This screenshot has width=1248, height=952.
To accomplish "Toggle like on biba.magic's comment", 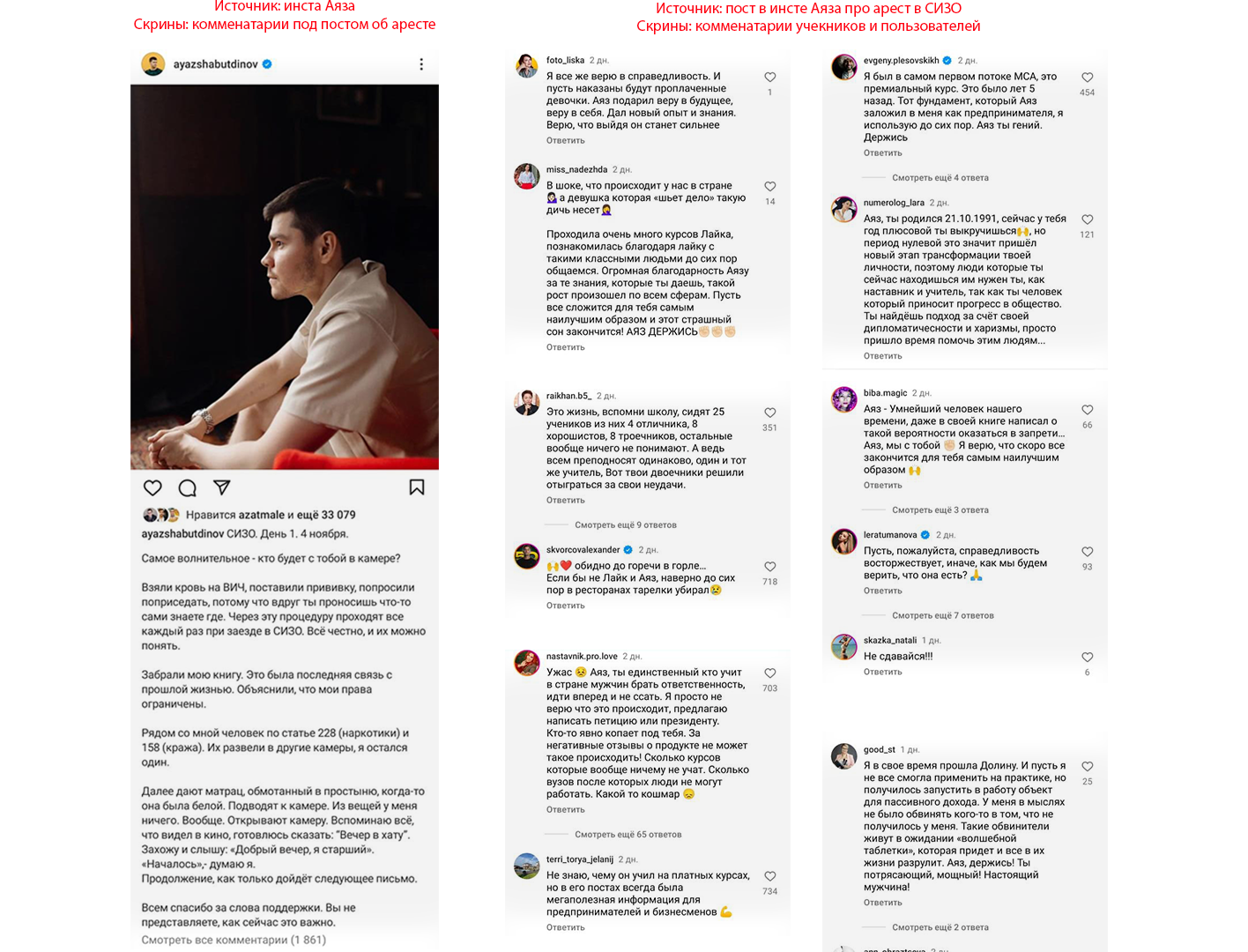I will click(x=1088, y=410).
